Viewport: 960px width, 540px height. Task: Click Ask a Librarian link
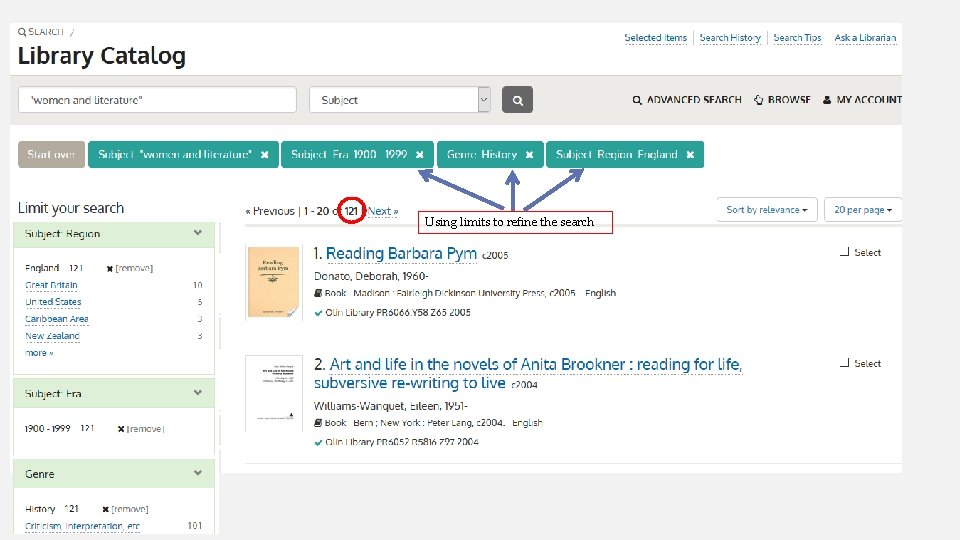point(865,38)
